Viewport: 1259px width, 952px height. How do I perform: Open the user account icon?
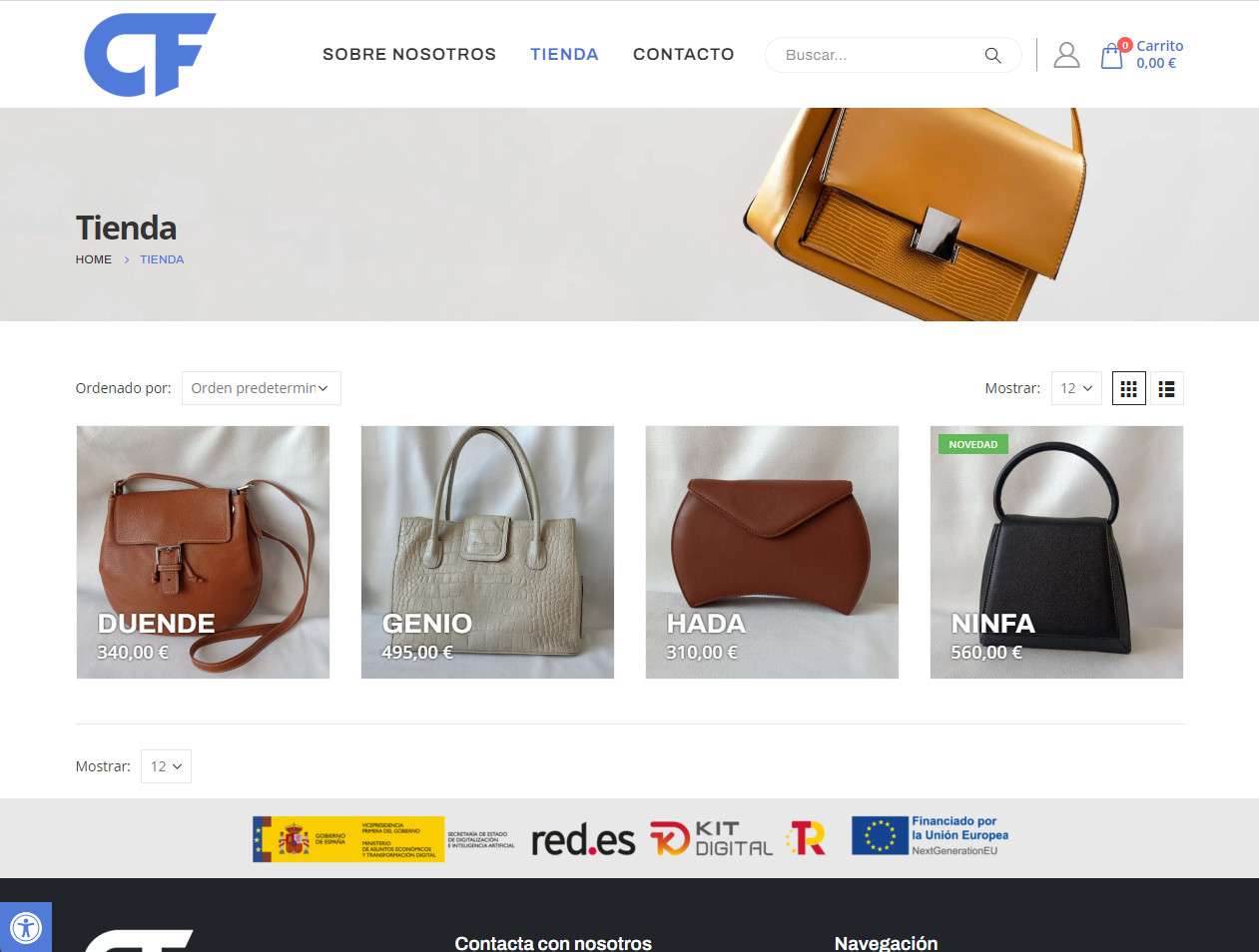tap(1066, 55)
